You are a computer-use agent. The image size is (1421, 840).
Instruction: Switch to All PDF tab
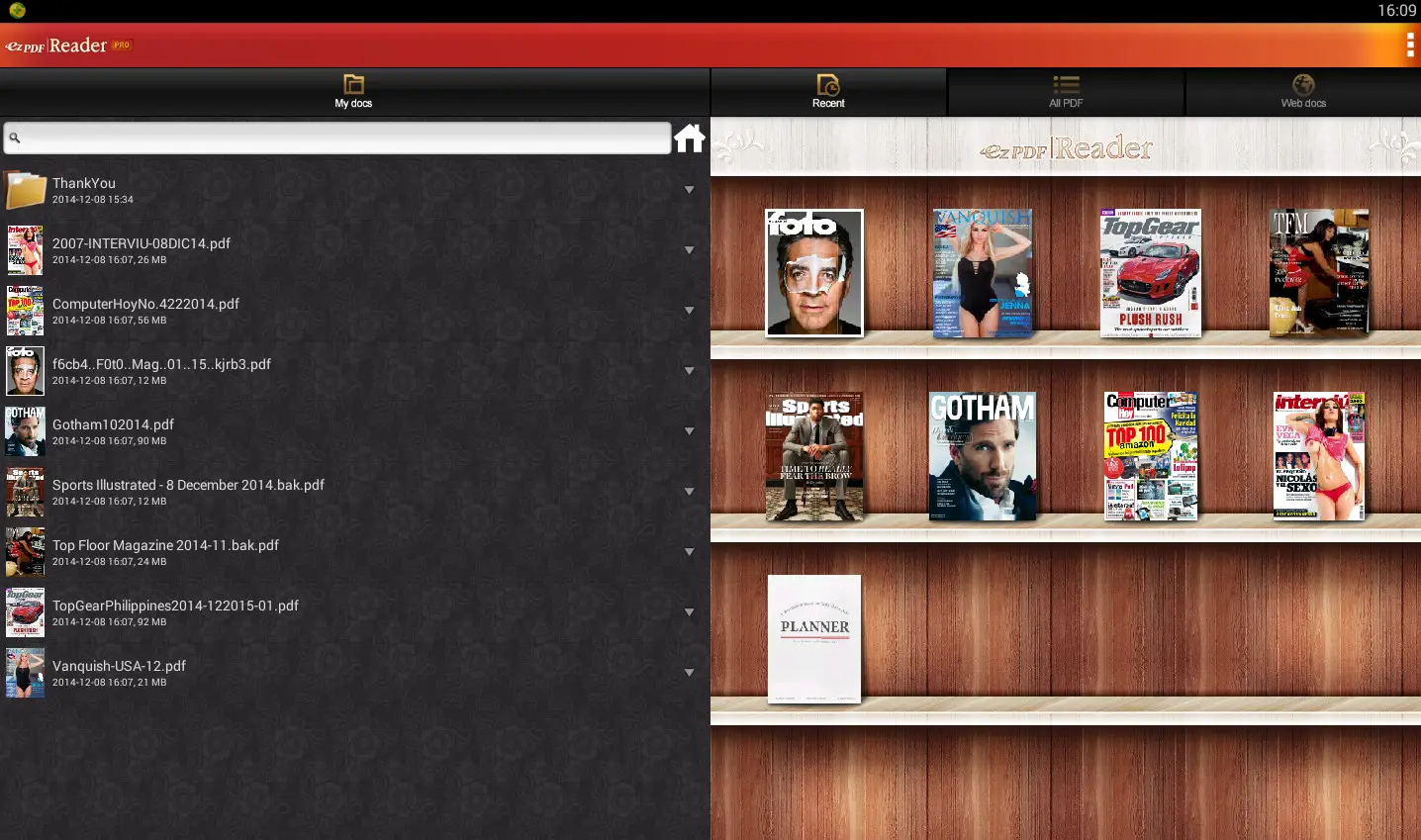click(x=1066, y=92)
